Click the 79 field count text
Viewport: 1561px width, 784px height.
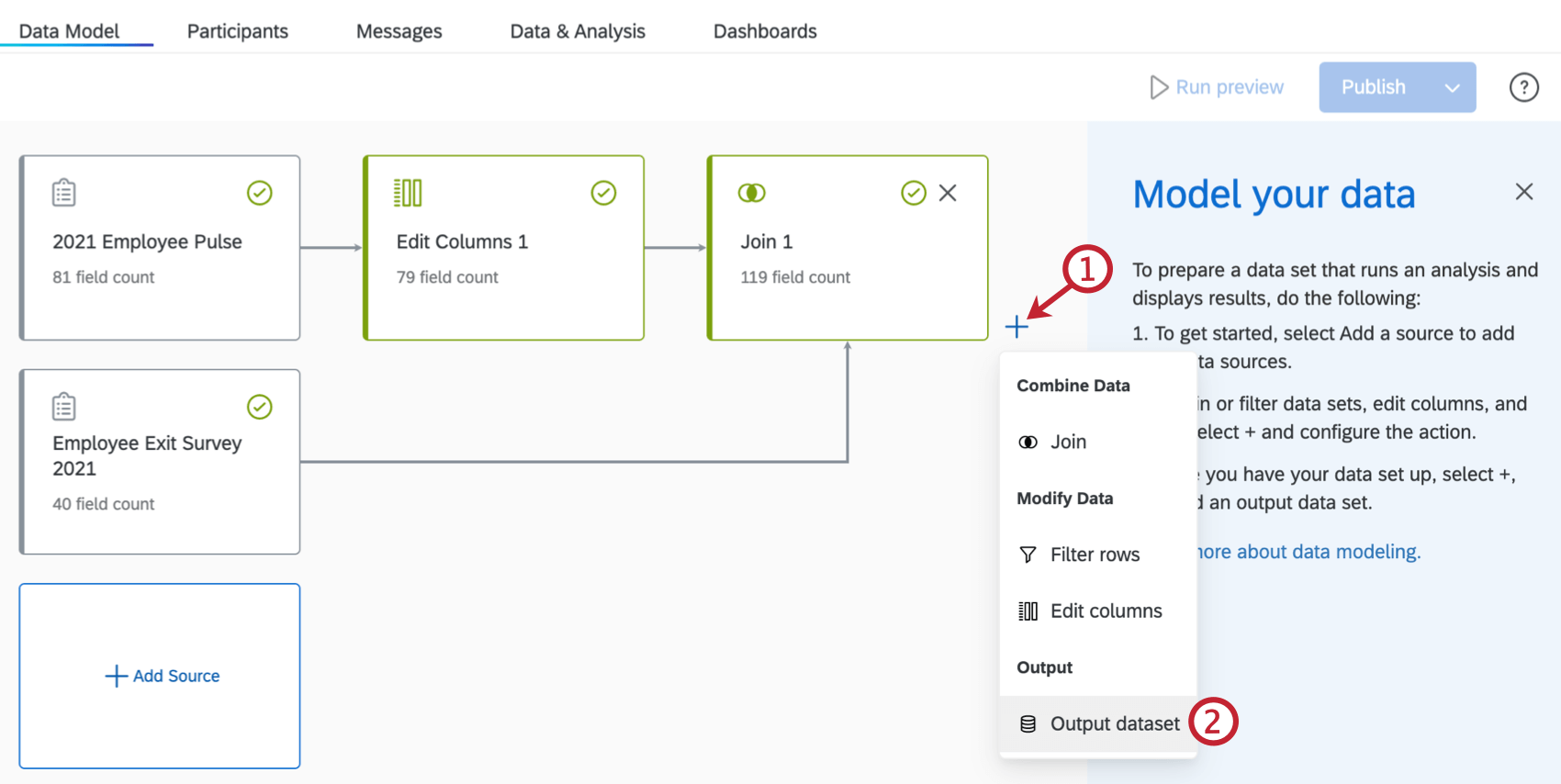tap(447, 277)
